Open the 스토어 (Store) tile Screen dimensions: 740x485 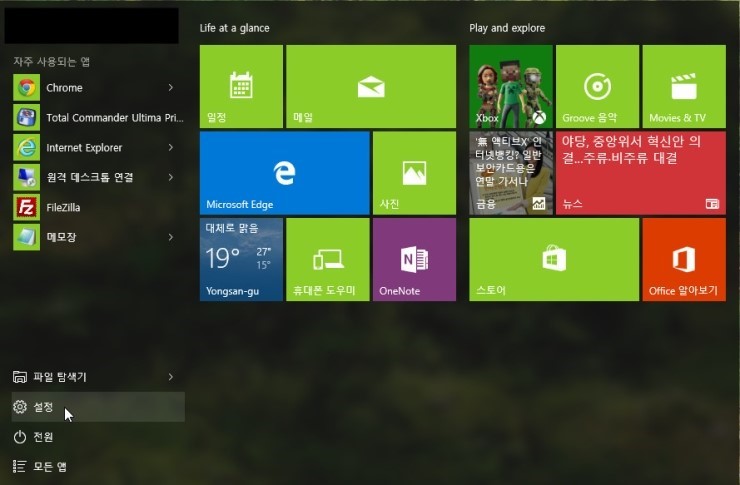(554, 259)
